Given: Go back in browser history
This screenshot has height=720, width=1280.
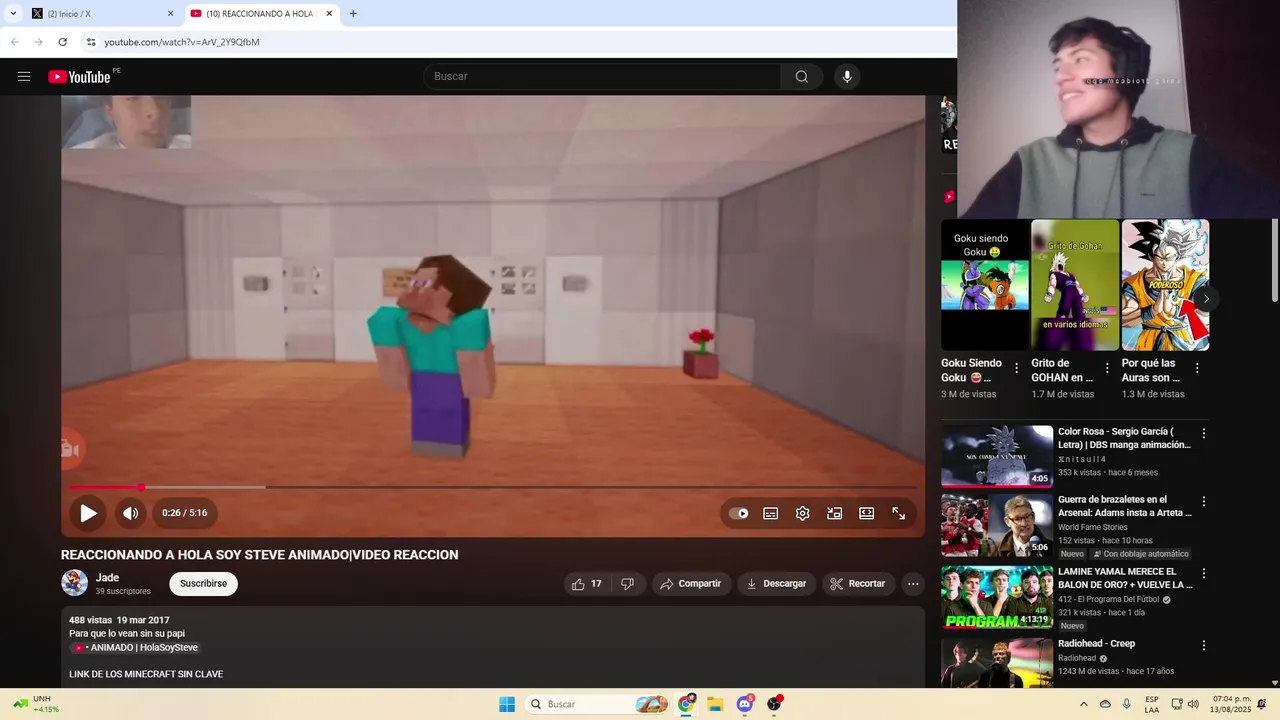Looking at the screenshot, I should [15, 42].
